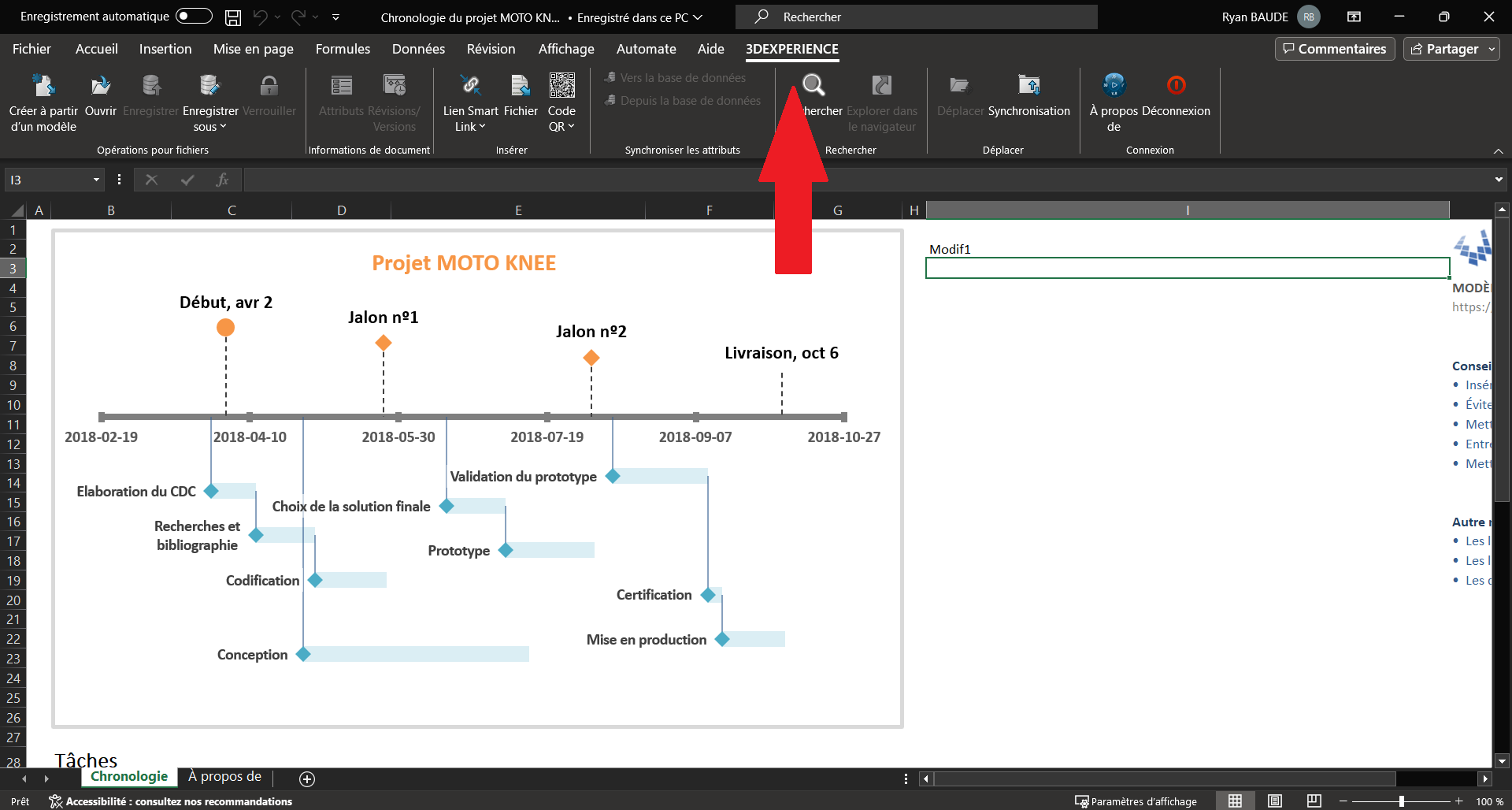Click the Créer à partir d'un modèle icon
The image size is (1512, 810).
click(x=43, y=86)
